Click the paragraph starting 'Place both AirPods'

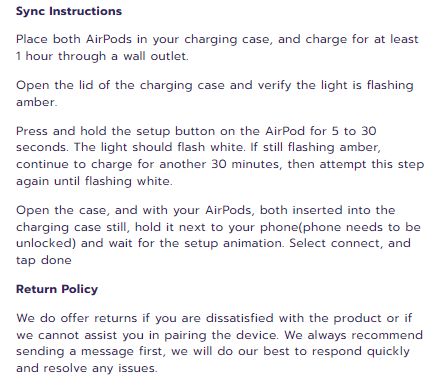click(x=217, y=48)
